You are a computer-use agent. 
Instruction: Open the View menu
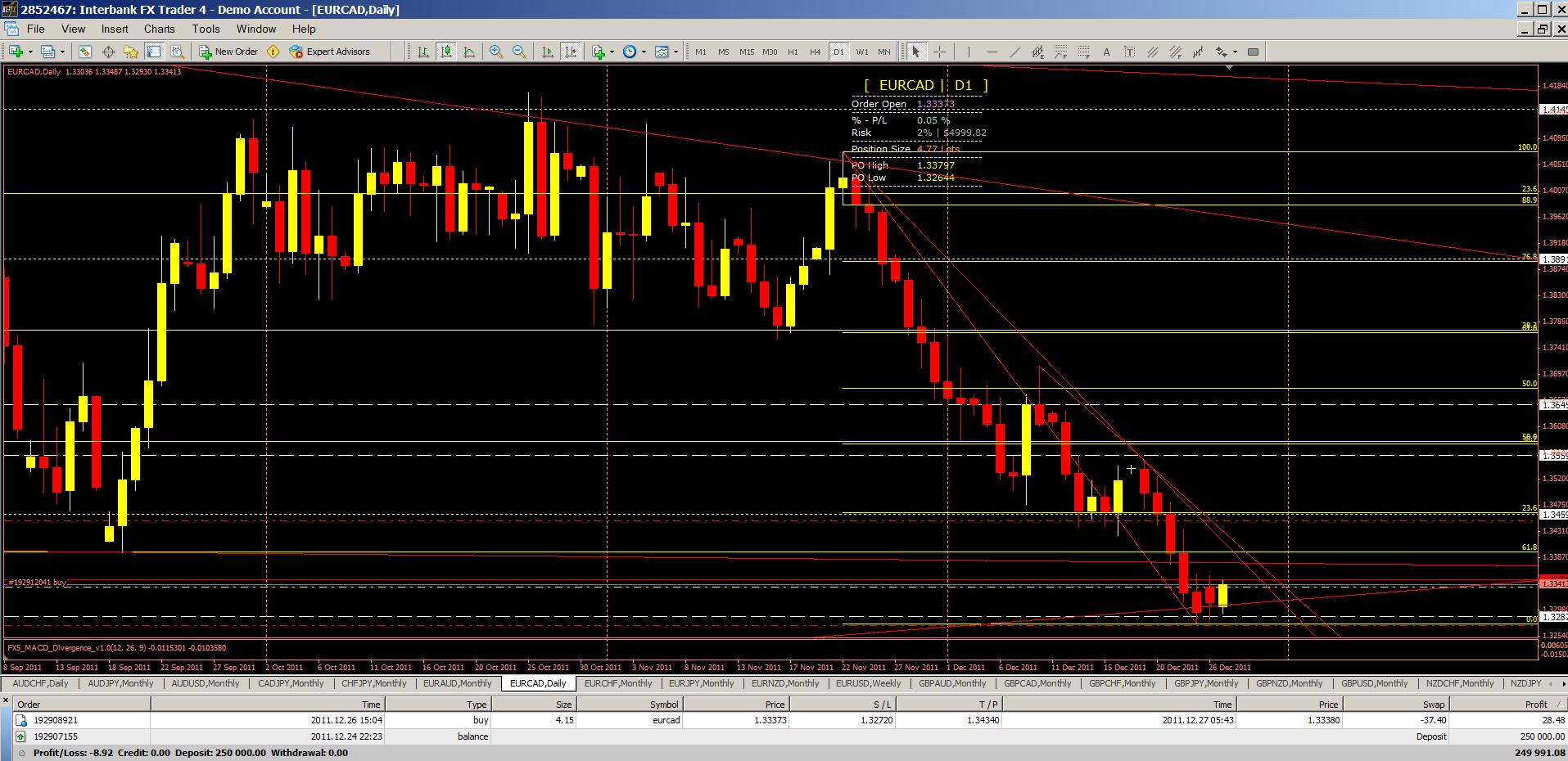click(73, 29)
